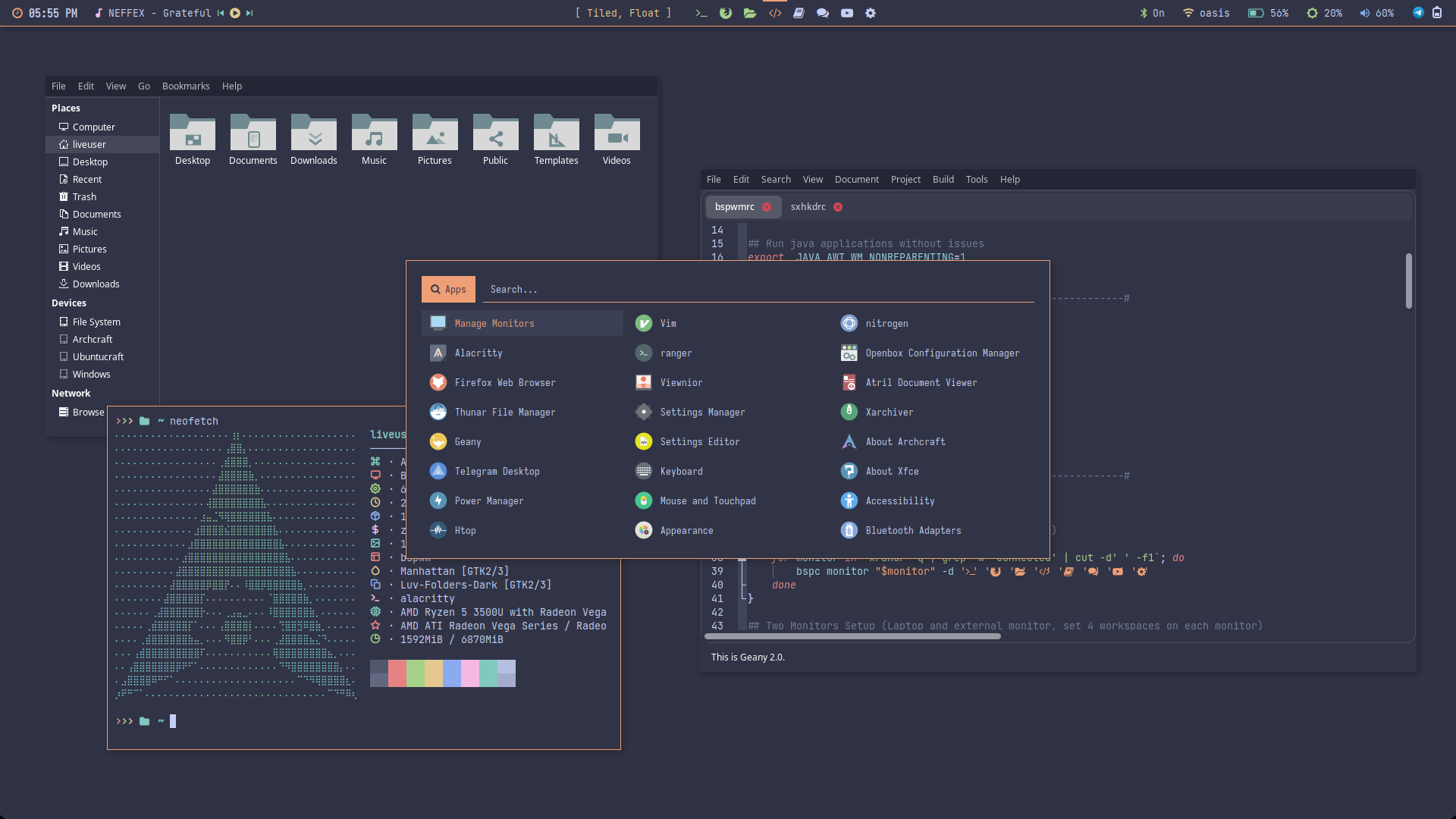Click the pink swatch in neofetch palette

pos(470,673)
